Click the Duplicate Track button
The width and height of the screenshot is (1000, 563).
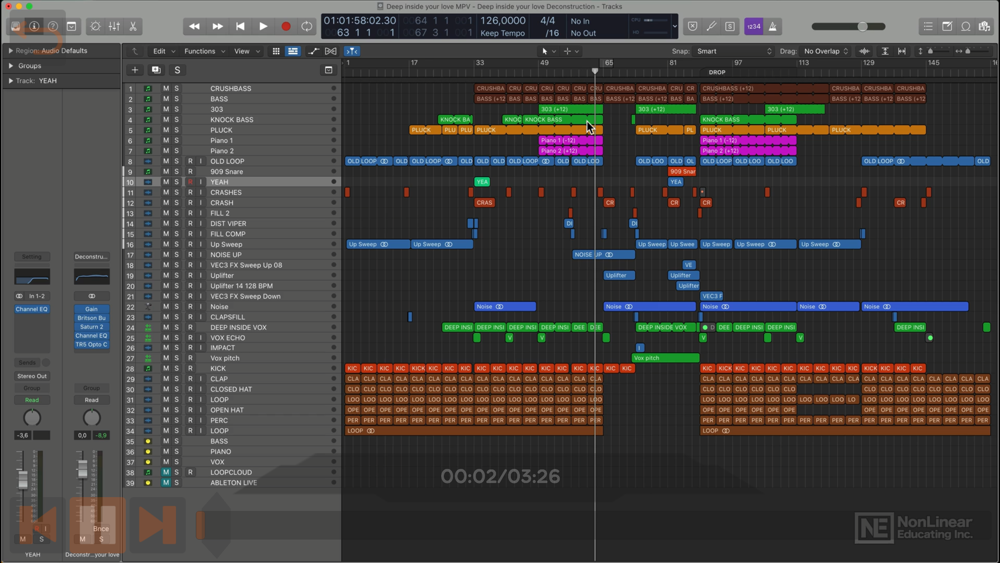pyautogui.click(x=156, y=70)
